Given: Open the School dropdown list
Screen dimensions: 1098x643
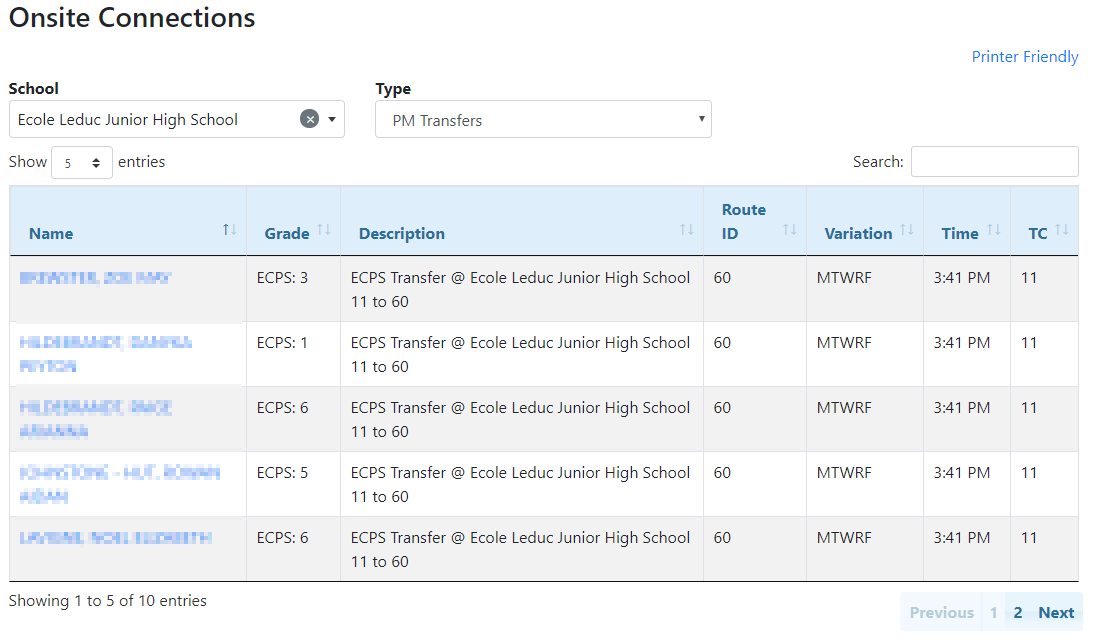Looking at the screenshot, I should point(331,119).
